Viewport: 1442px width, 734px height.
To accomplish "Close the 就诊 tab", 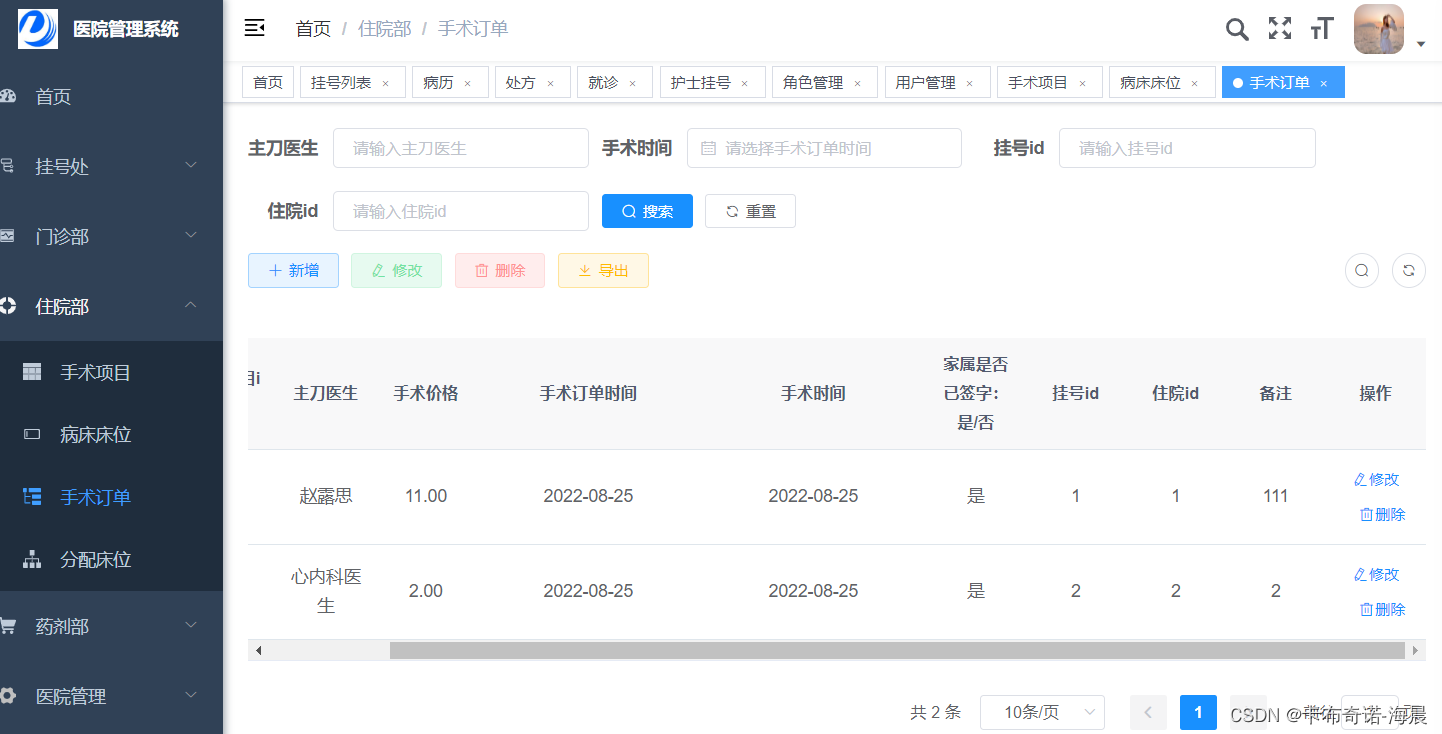I will [632, 84].
